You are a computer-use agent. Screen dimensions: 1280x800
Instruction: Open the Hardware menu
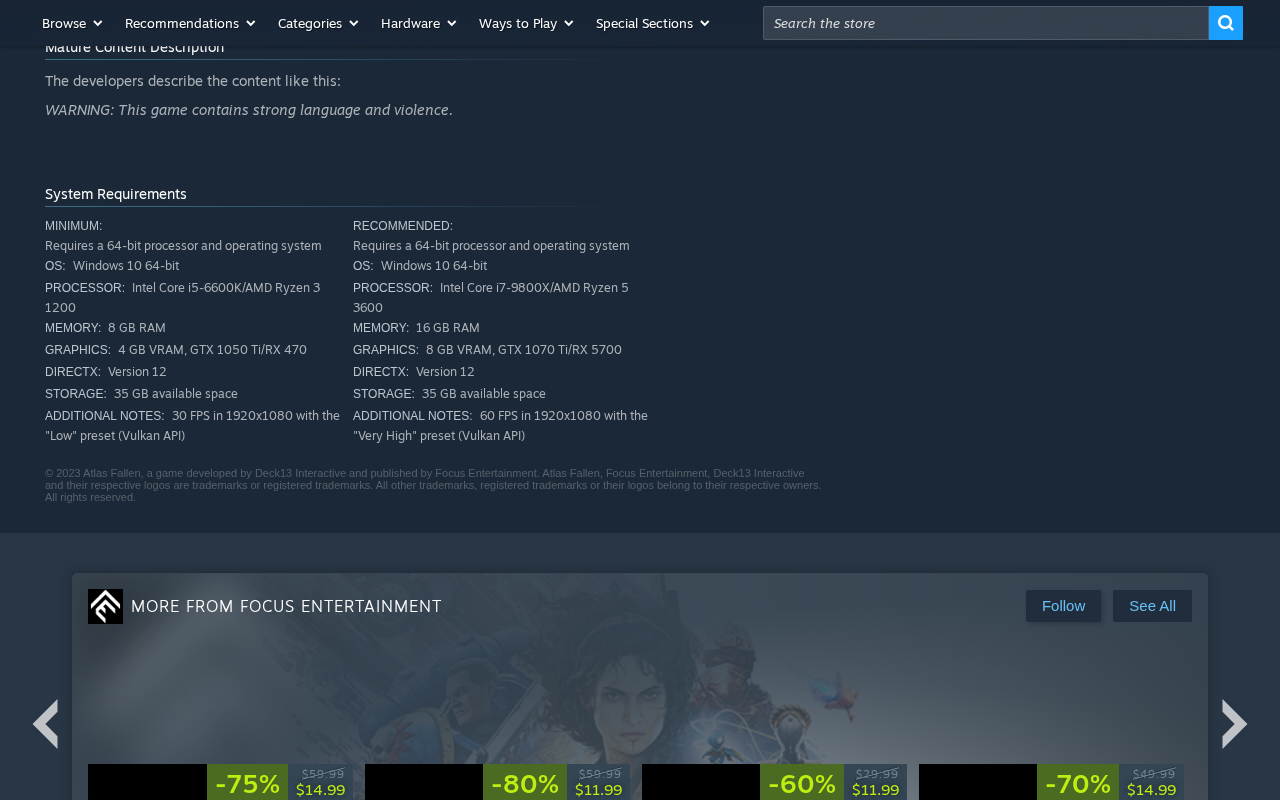[x=418, y=23]
